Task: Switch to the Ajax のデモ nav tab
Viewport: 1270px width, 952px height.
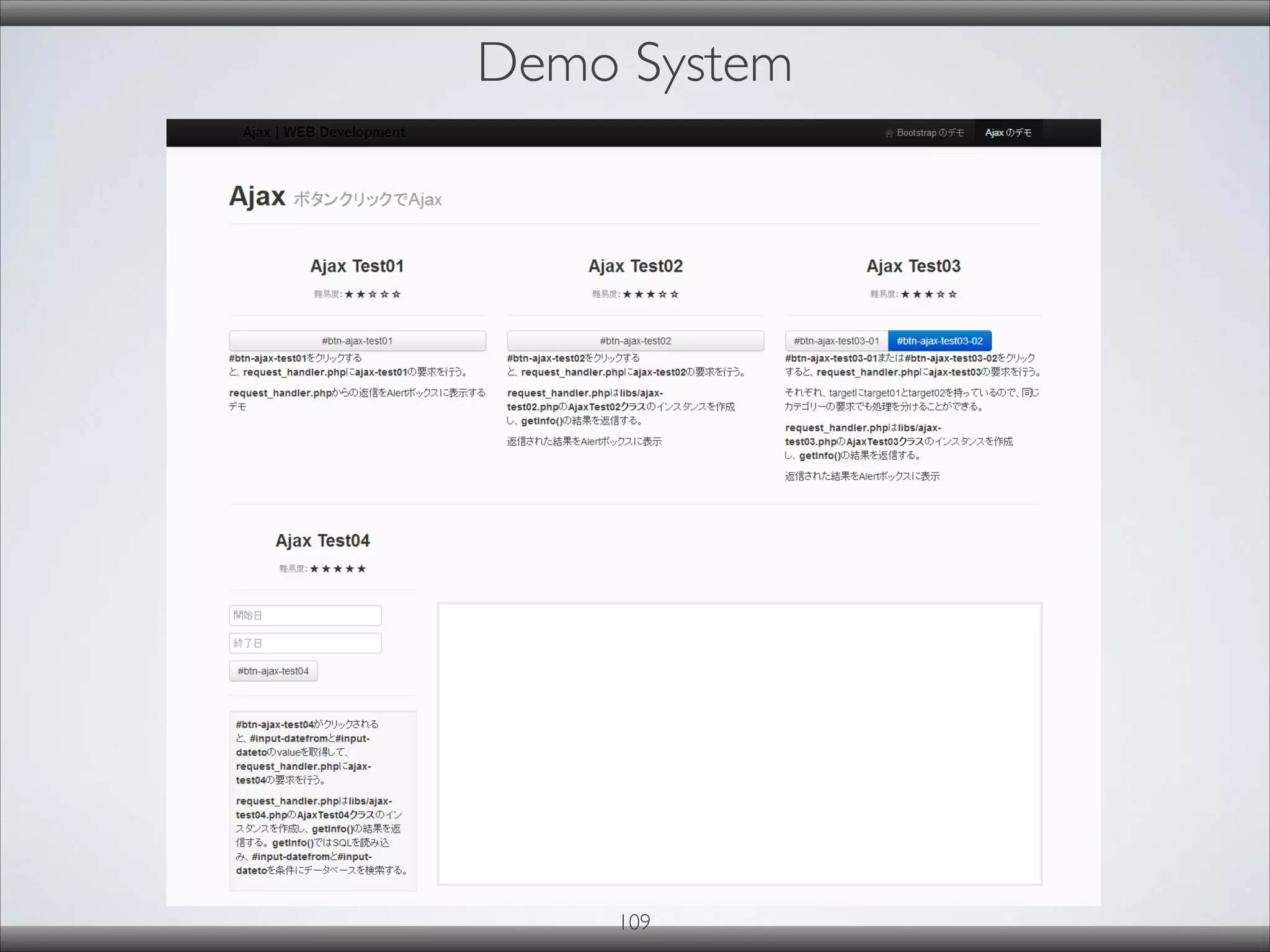Action: 1008,133
